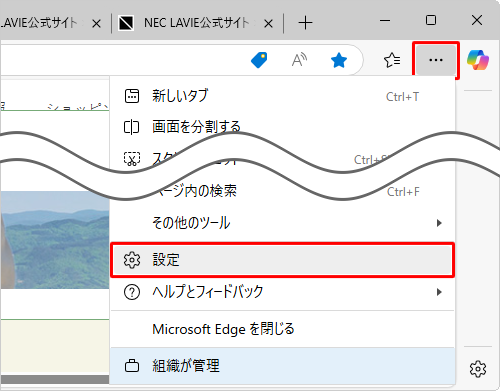The image size is (500, 391).
Task: Click the sidebar settings gear icon
Action: 478,369
